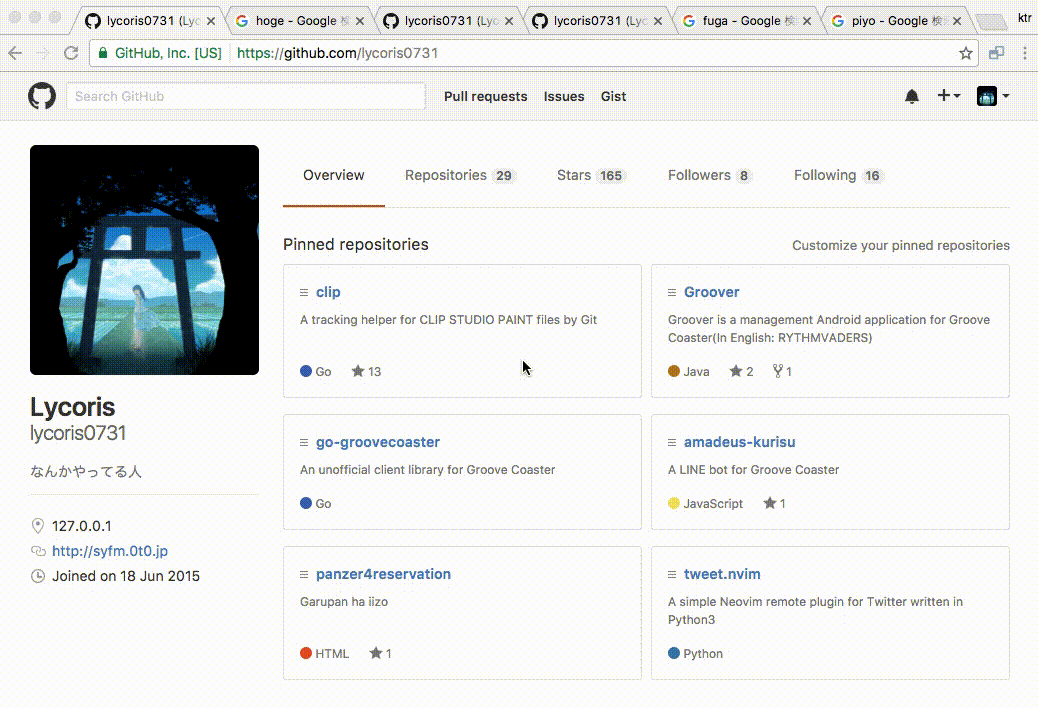Click the blue Go language dot on clip
The image size is (1038, 708).
306,371
